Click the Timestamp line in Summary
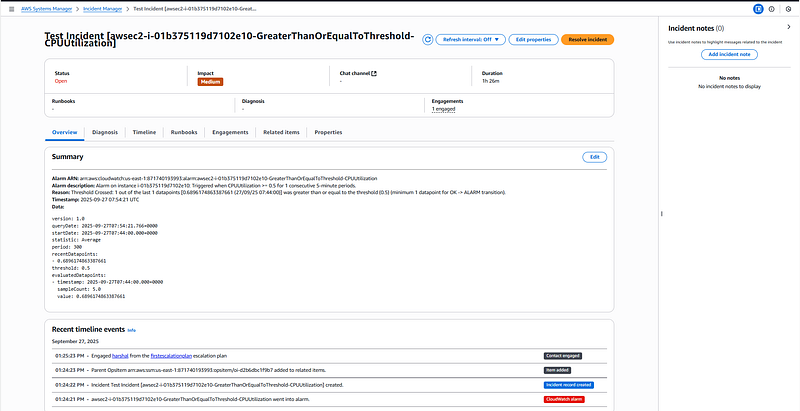 (95, 199)
